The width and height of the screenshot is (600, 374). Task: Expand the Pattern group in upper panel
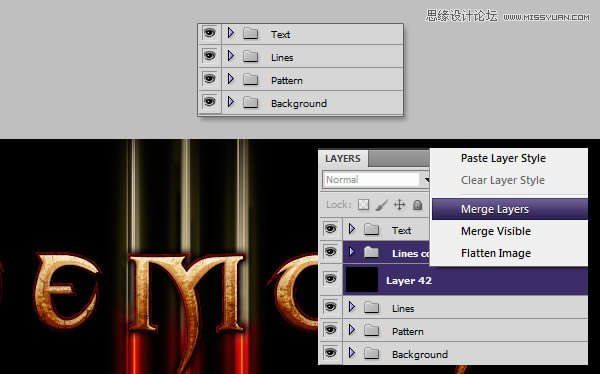(x=230, y=79)
